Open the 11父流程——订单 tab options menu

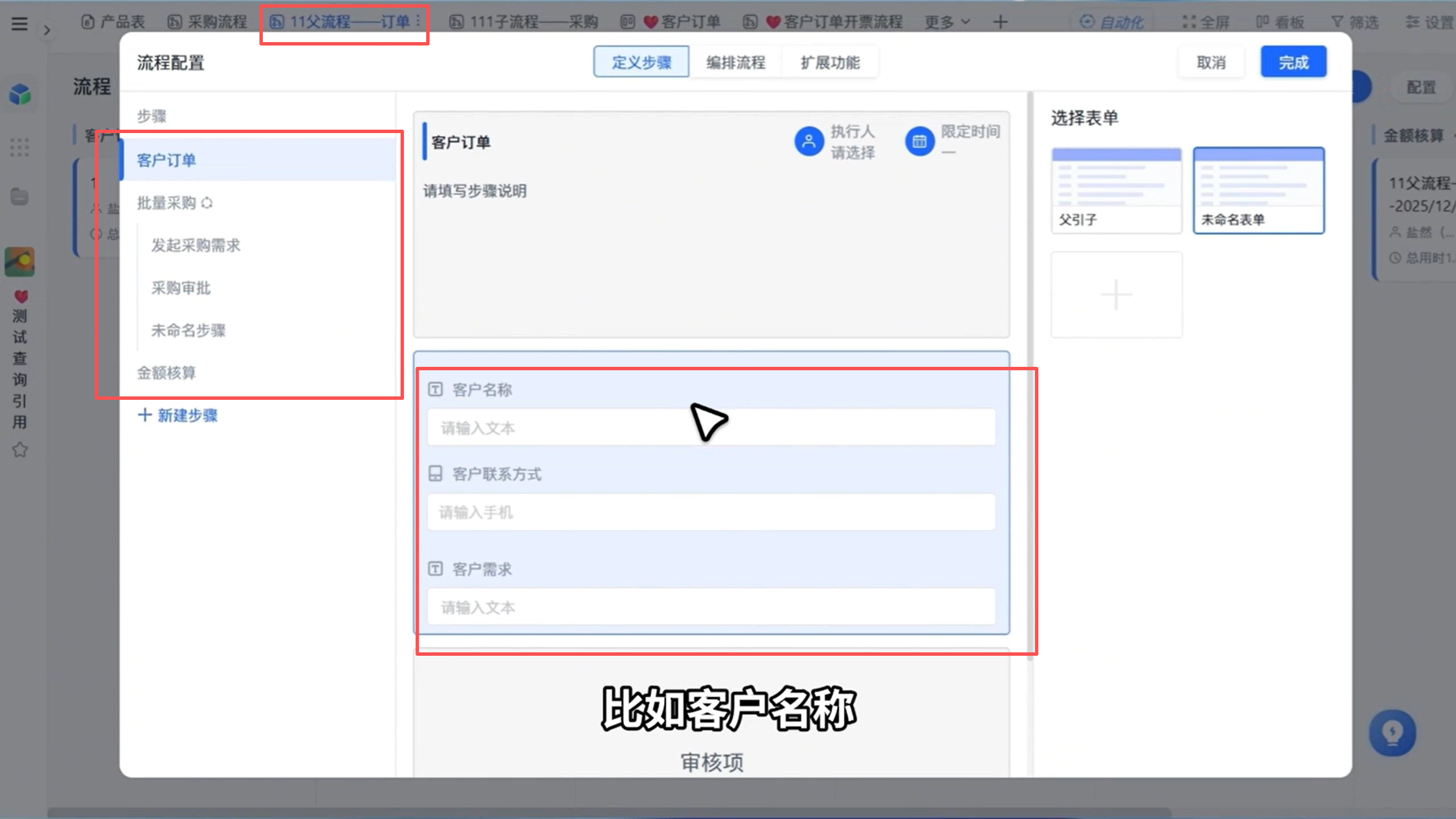[418, 22]
